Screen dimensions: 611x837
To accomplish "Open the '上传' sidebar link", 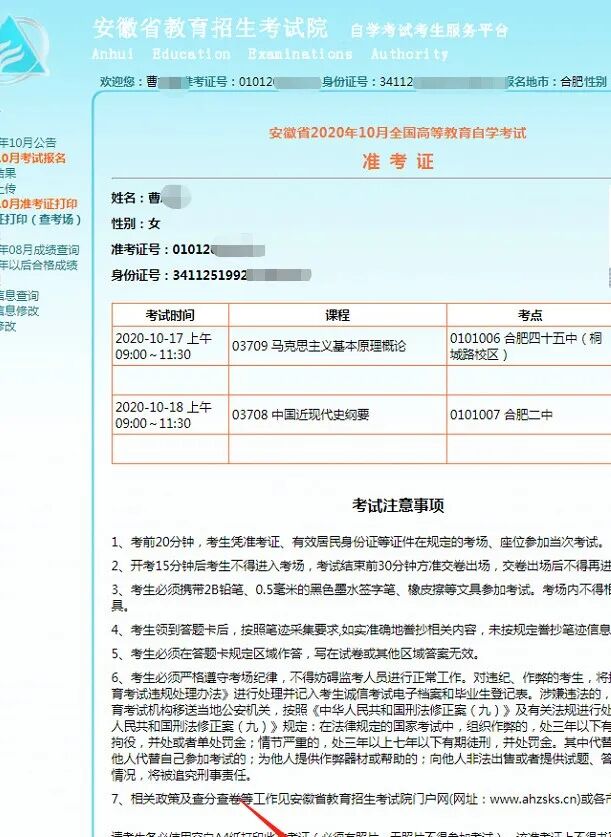I will coord(8,188).
